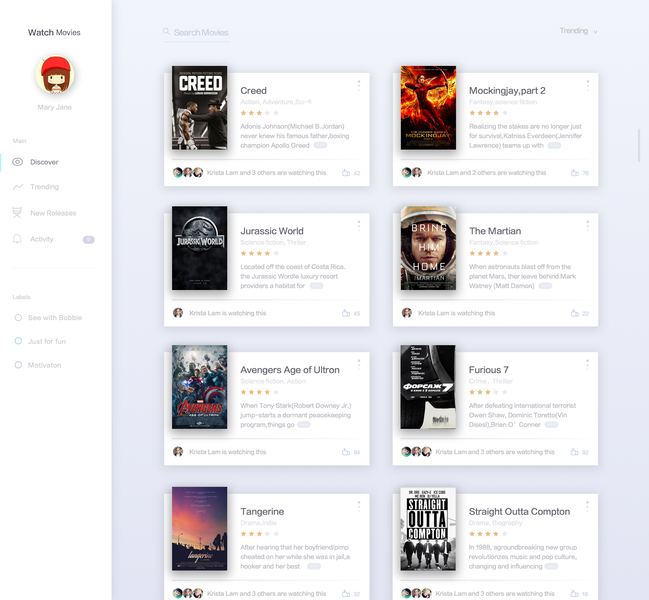The height and width of the screenshot is (600, 649).
Task: Click the Furious 7 poster thumbnail
Action: [428, 387]
